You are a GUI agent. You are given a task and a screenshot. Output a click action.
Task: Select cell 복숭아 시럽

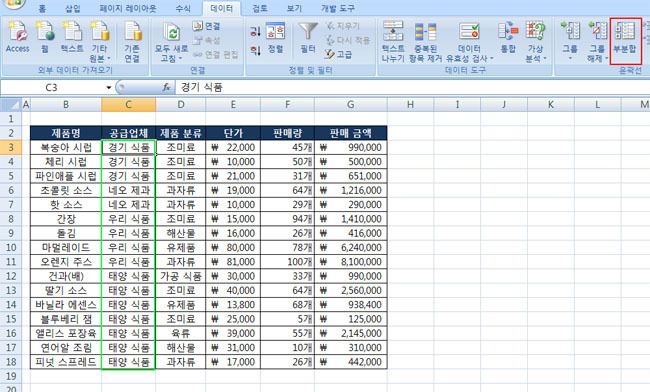66,148
